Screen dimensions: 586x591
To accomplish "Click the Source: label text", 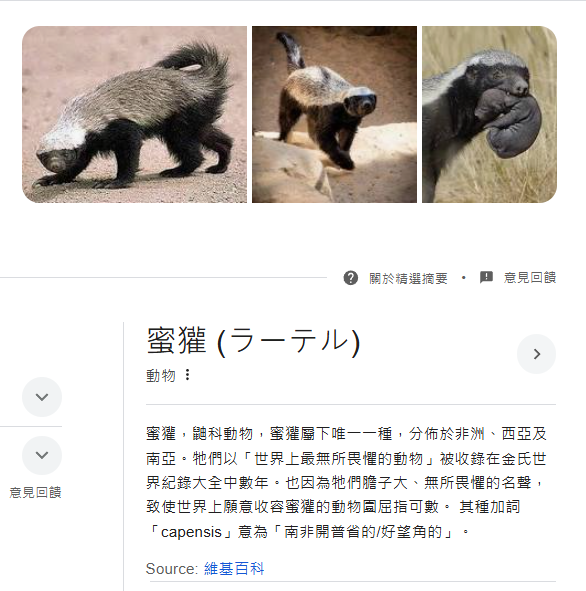I will pos(172,568).
